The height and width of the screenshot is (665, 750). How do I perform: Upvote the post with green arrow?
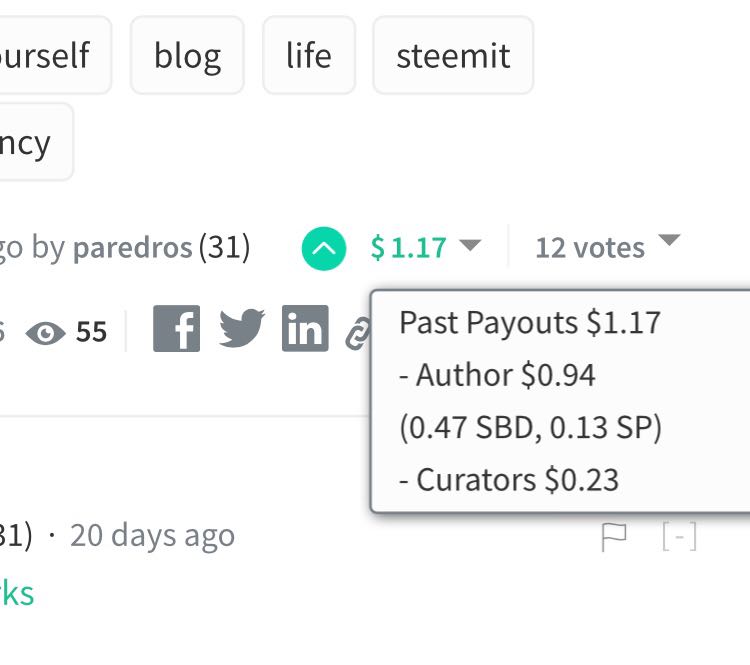[324, 248]
